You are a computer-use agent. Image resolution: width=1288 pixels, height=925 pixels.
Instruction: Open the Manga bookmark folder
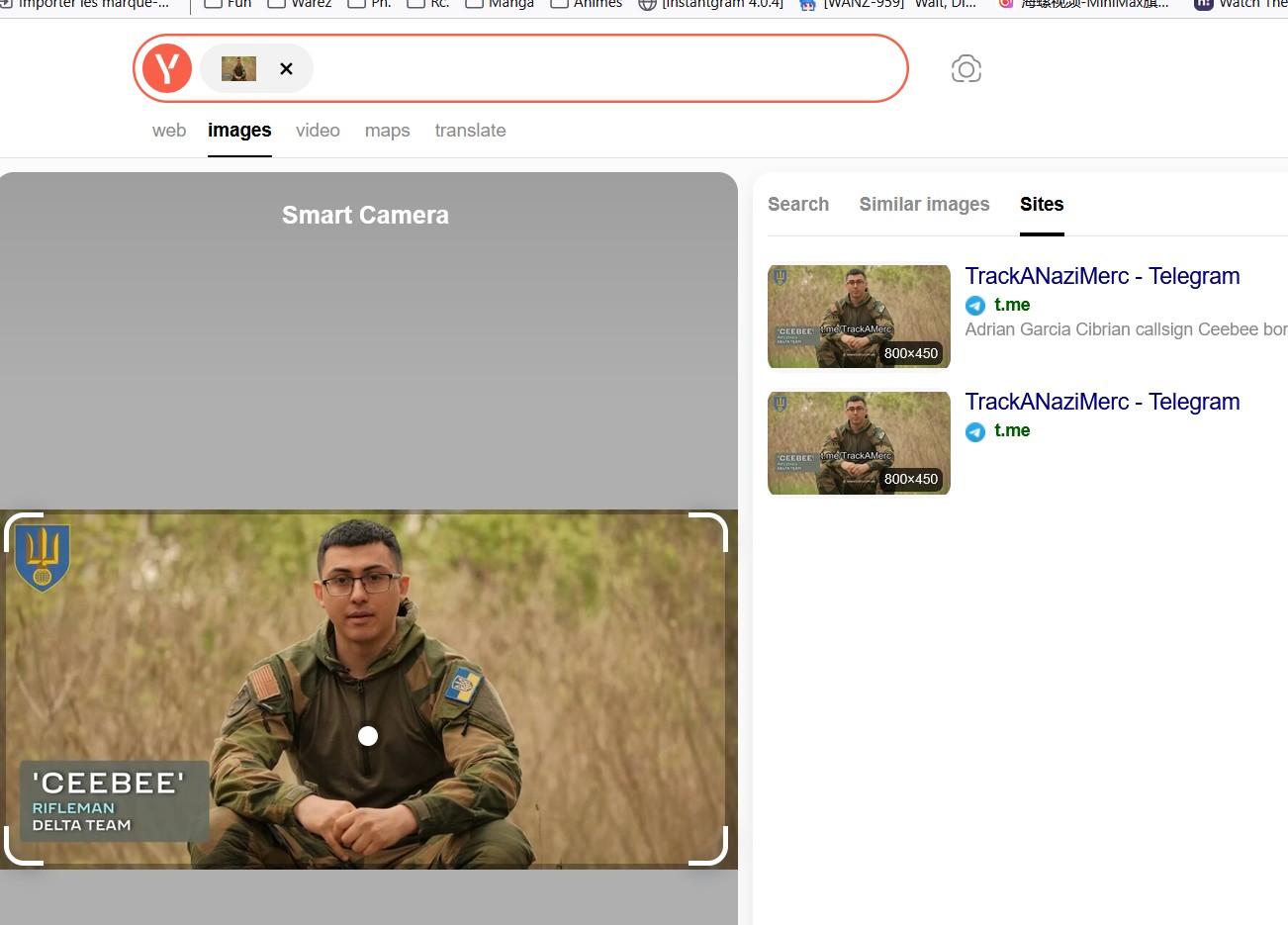500,4
